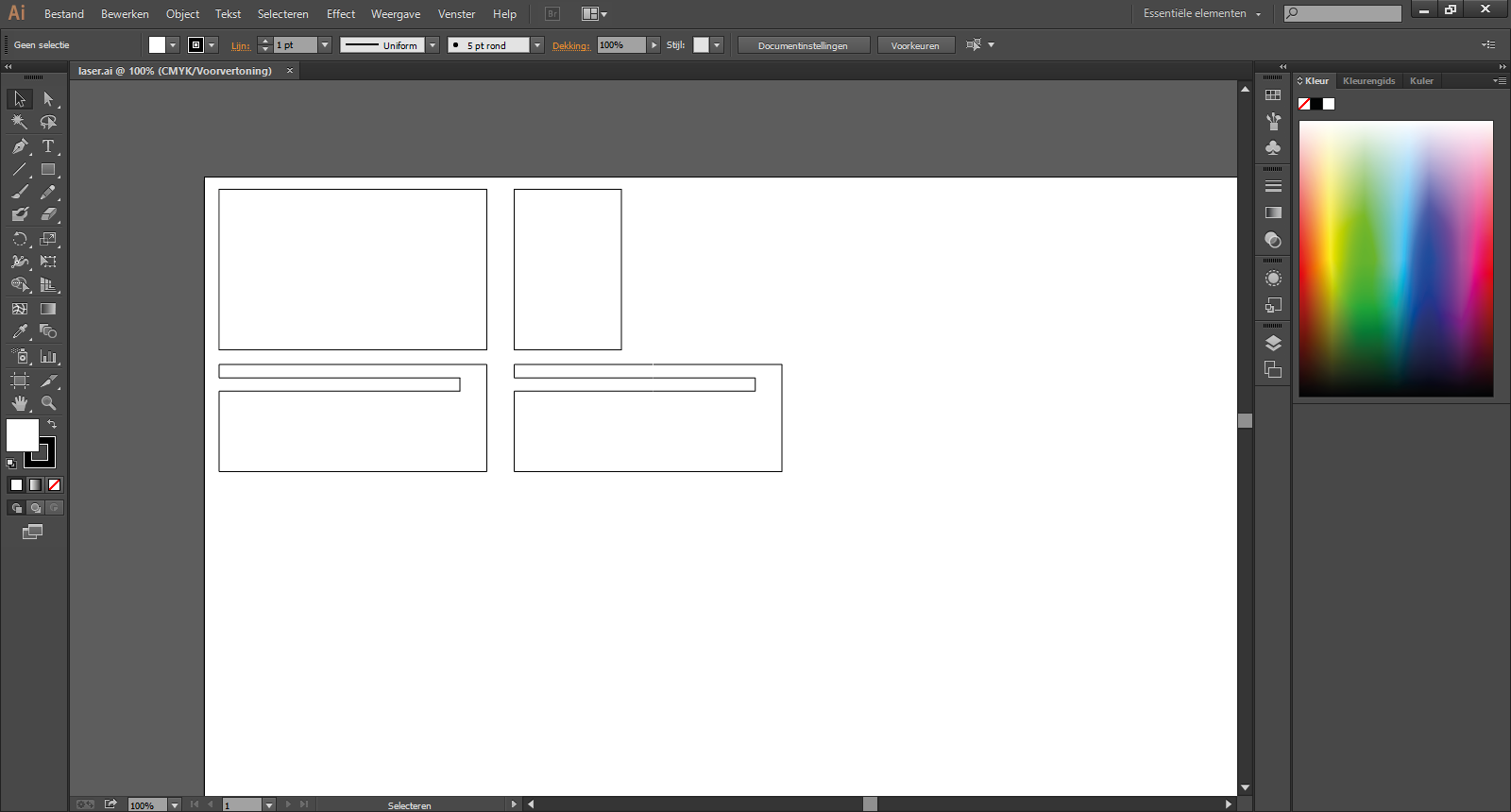Open the Weergave menu
1511x812 pixels.
[x=396, y=14]
